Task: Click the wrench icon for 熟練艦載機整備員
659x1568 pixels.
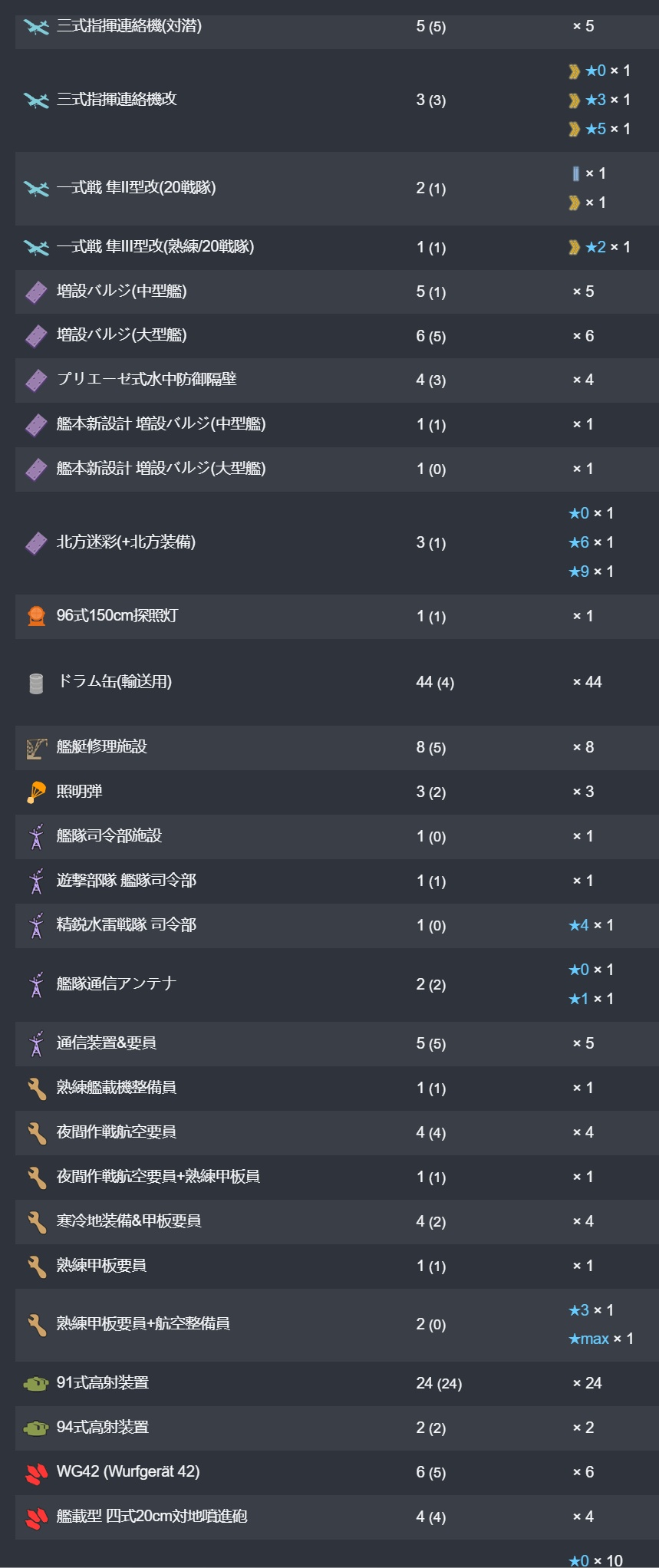Action: coord(36,1089)
